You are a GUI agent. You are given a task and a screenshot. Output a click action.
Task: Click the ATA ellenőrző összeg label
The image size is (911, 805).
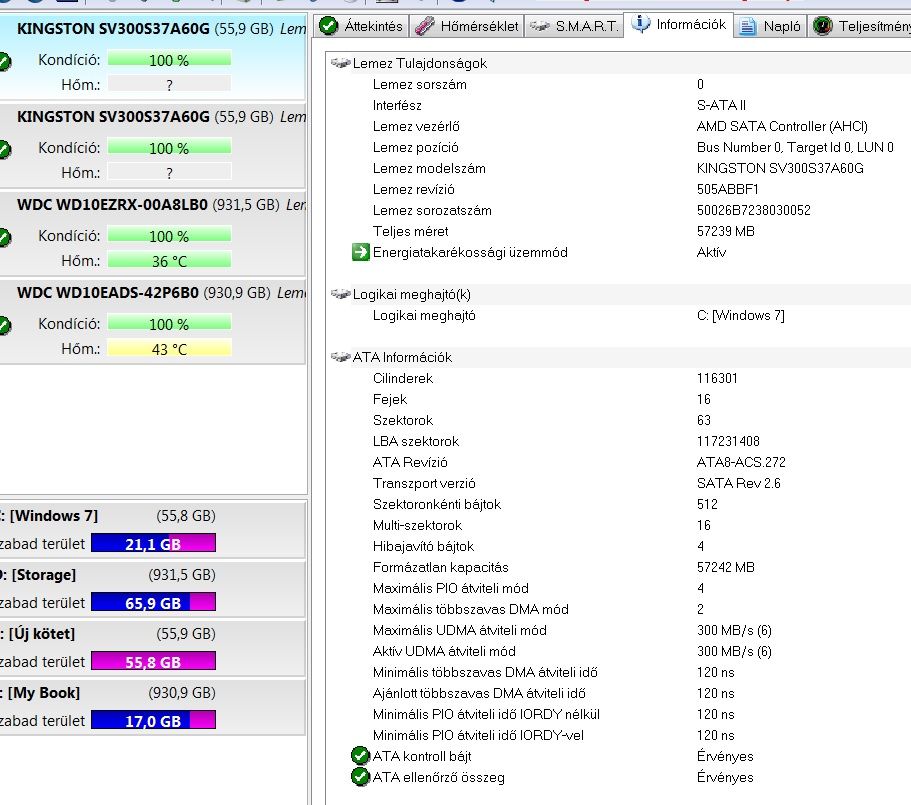coord(439,777)
